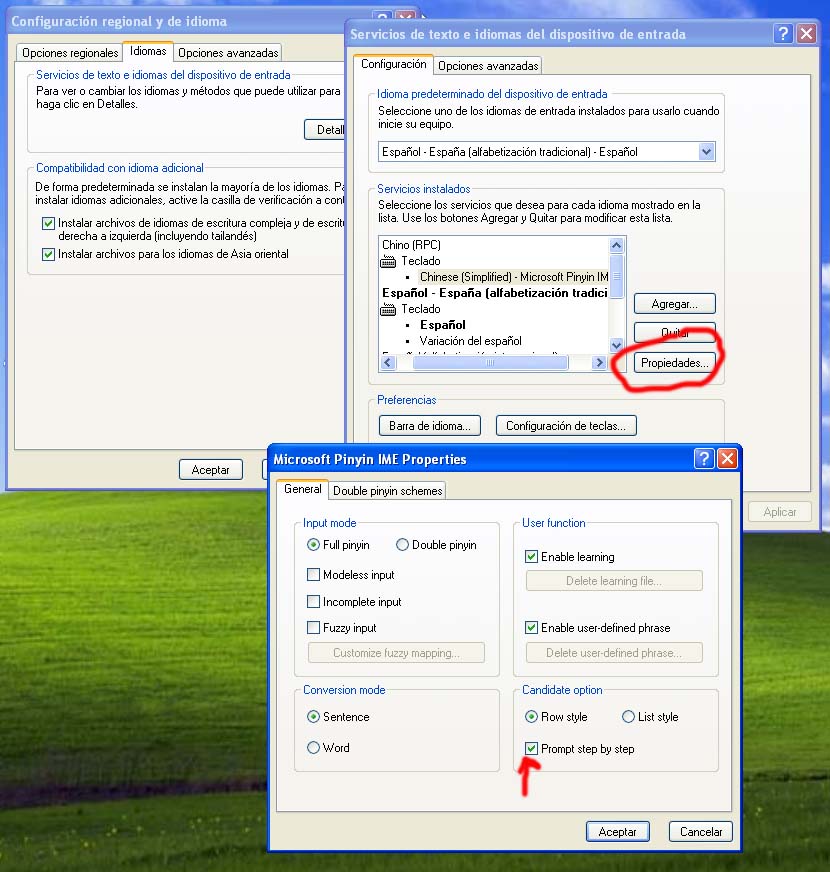Image resolution: width=830 pixels, height=872 pixels.
Task: Click Aceptar in the Pinyin IME Properties dialog
Action: pos(617,831)
